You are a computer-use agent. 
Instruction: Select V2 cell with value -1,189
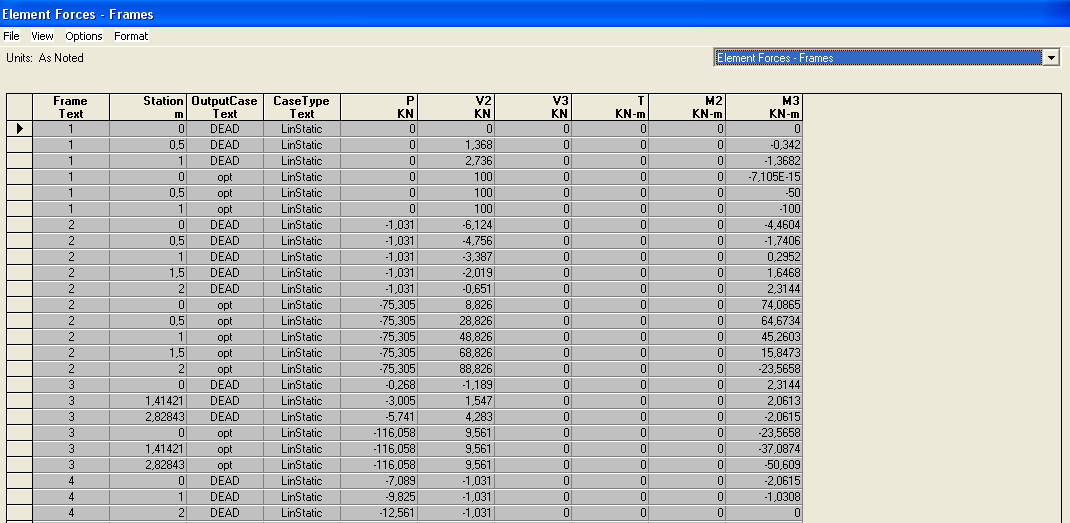[x=457, y=385]
